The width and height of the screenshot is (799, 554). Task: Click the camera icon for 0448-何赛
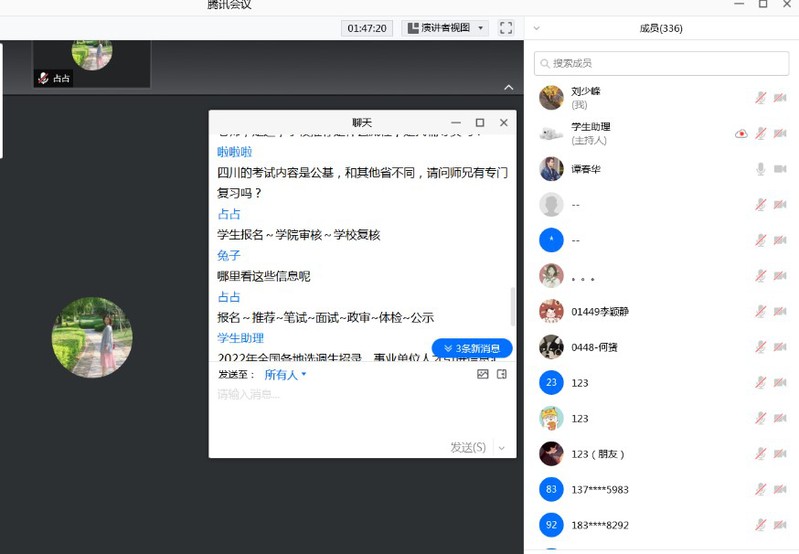[x=780, y=347]
